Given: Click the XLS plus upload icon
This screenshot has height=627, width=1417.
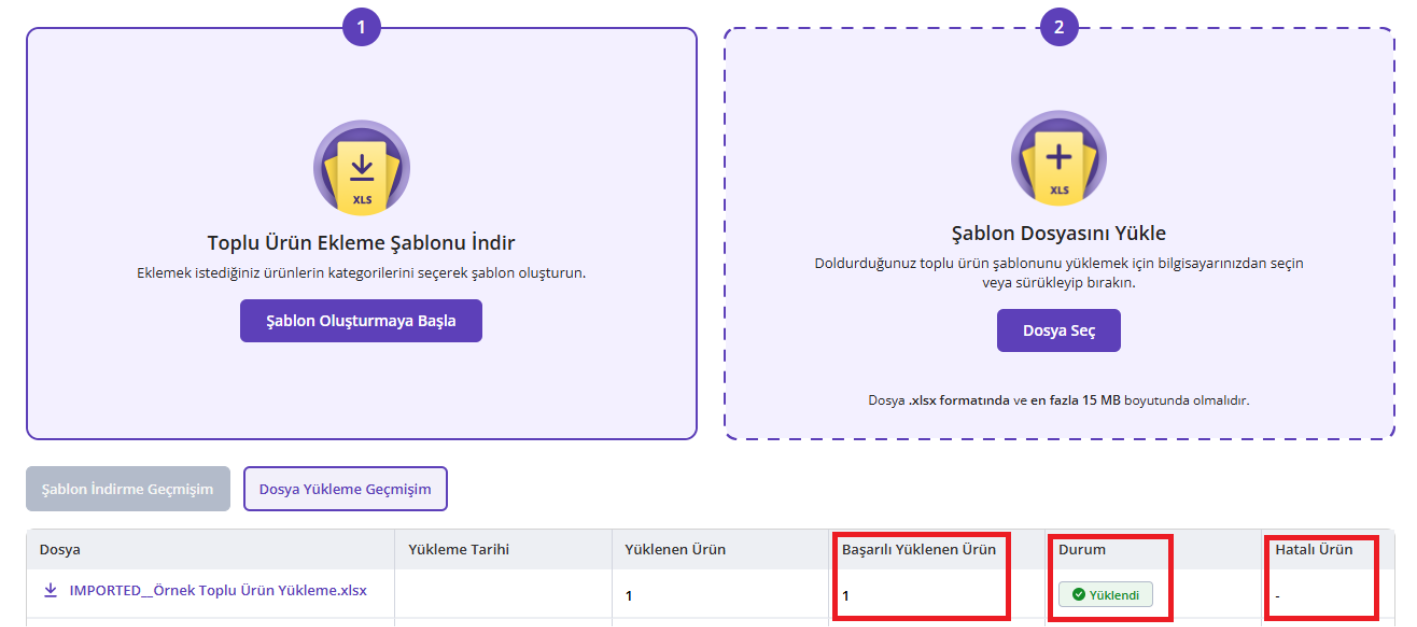Looking at the screenshot, I should click(x=1058, y=160).
